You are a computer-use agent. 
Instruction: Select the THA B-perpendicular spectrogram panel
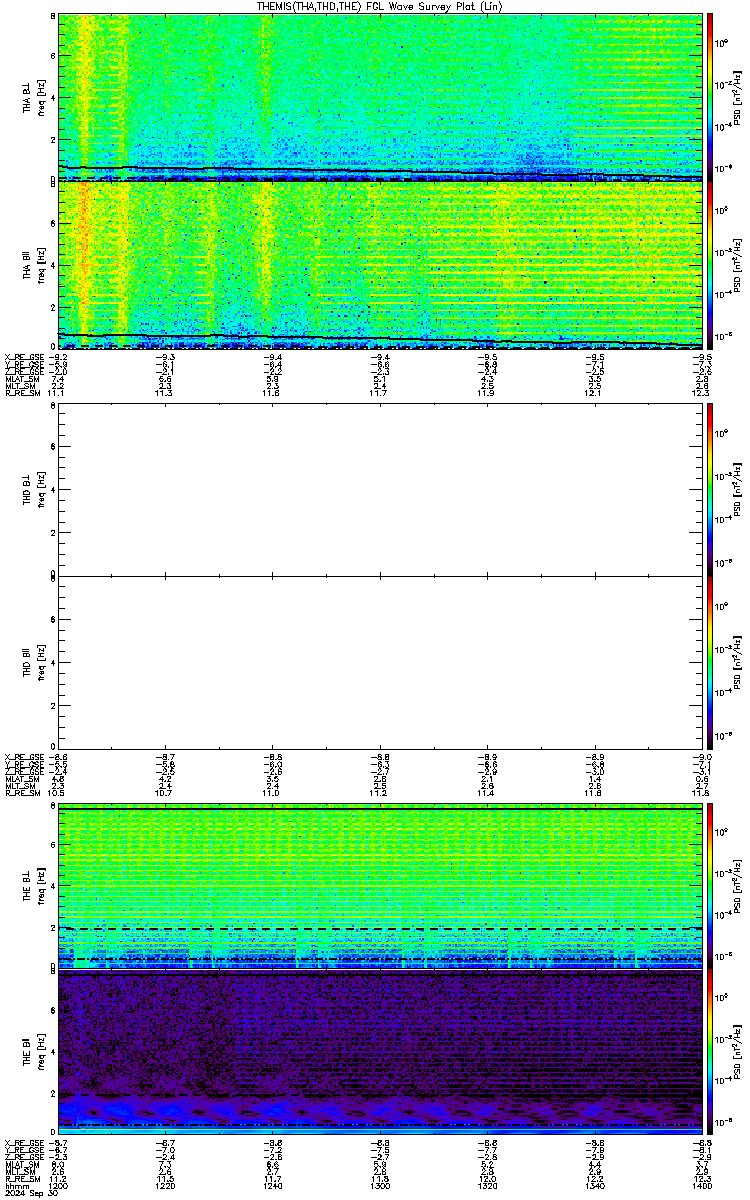[380, 97]
